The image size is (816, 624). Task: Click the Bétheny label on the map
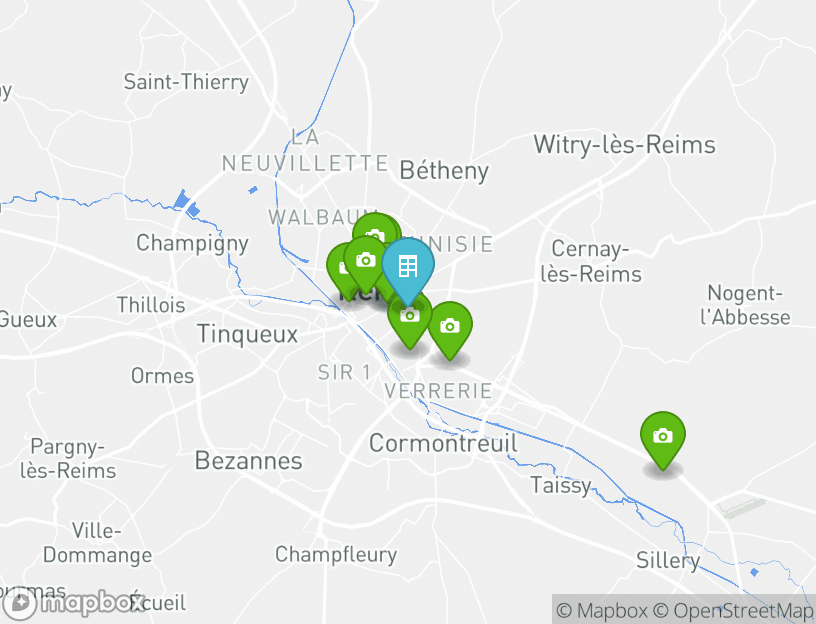point(444,171)
